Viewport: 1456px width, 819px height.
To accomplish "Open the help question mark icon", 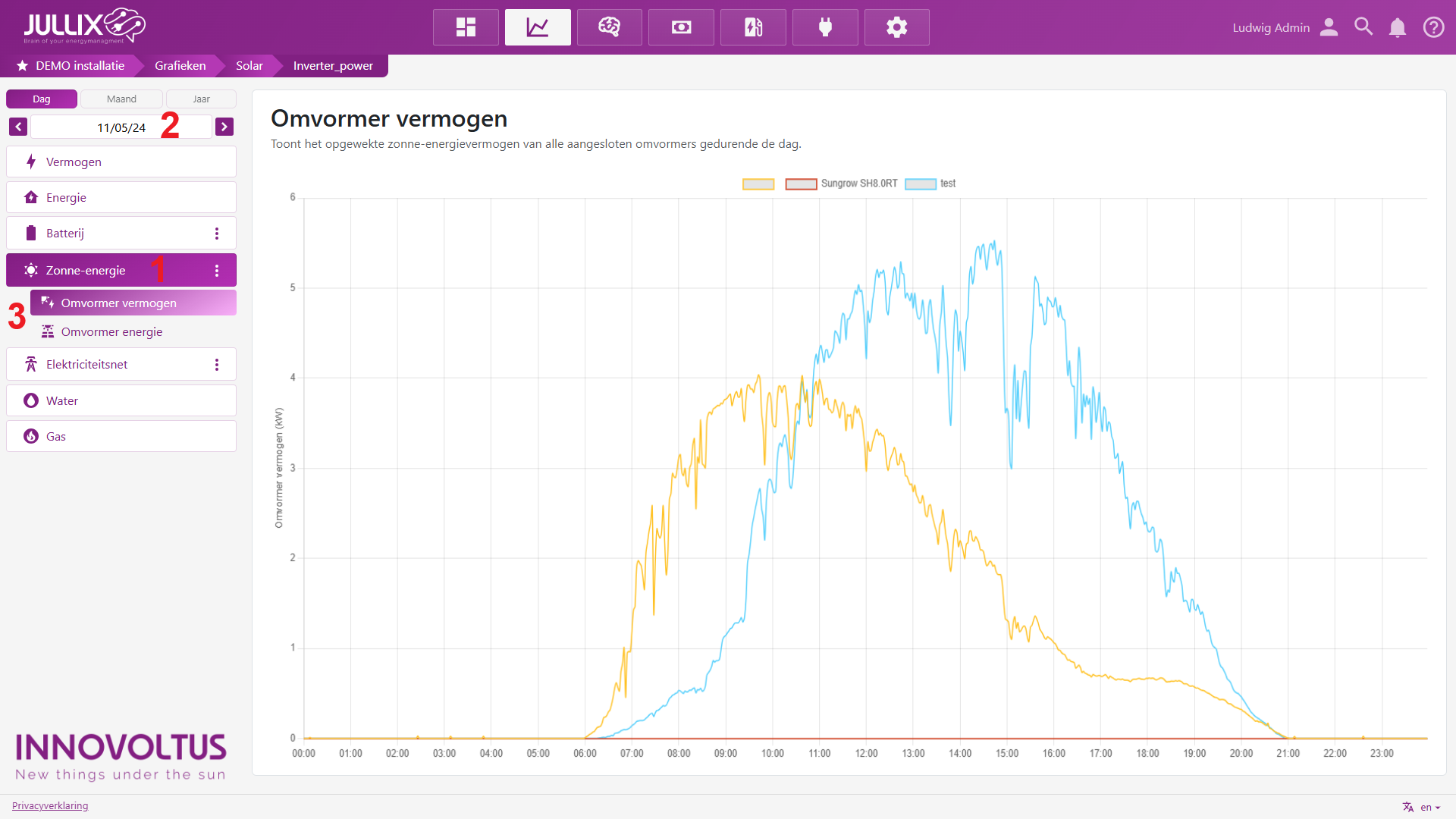I will [x=1433, y=27].
